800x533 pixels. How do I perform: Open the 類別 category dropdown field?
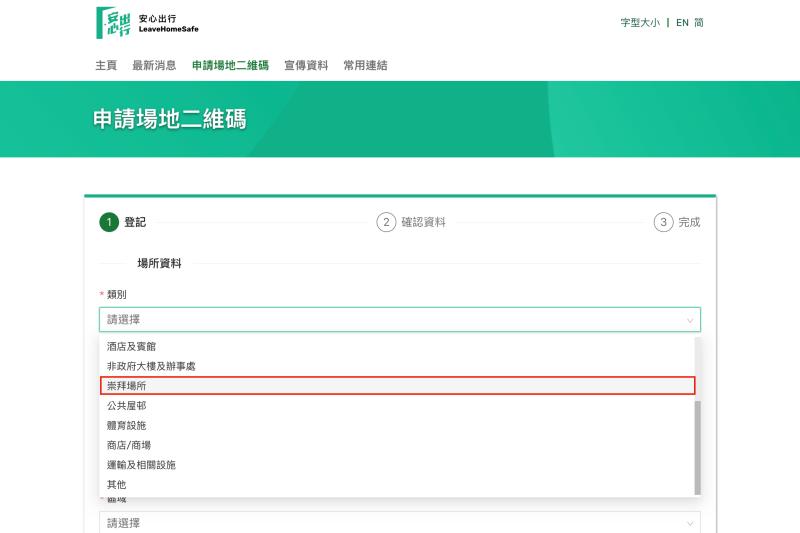click(390, 320)
